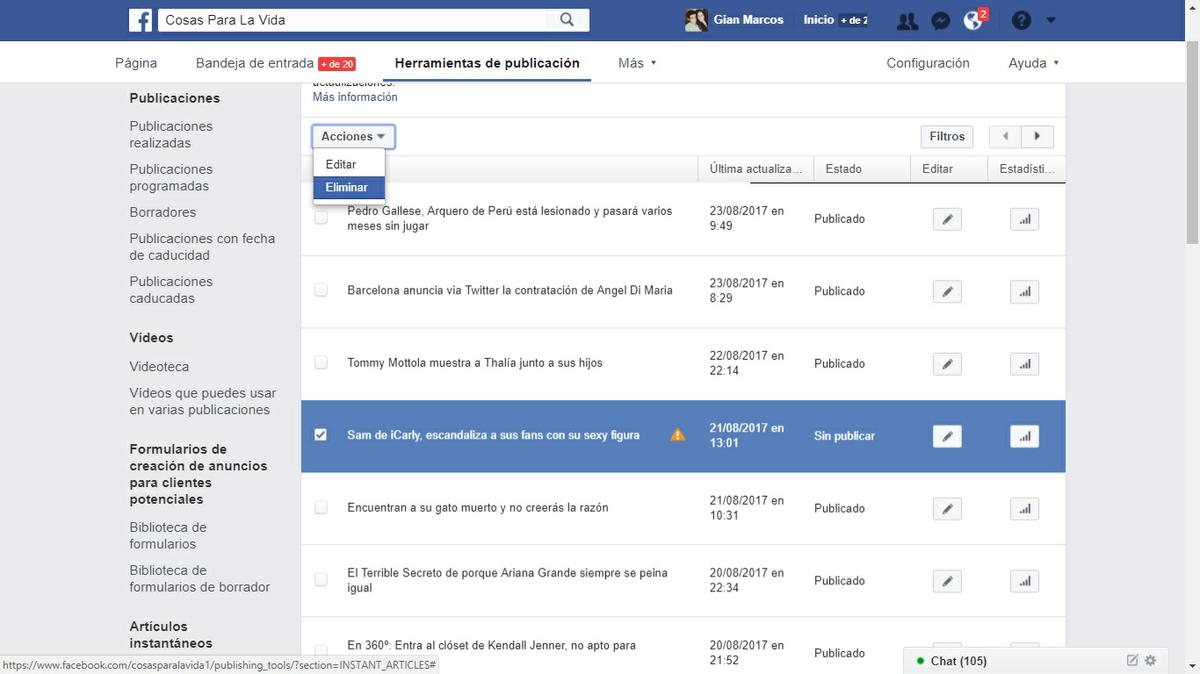
Task: Open the friend requests icon
Action: [x=907, y=19]
